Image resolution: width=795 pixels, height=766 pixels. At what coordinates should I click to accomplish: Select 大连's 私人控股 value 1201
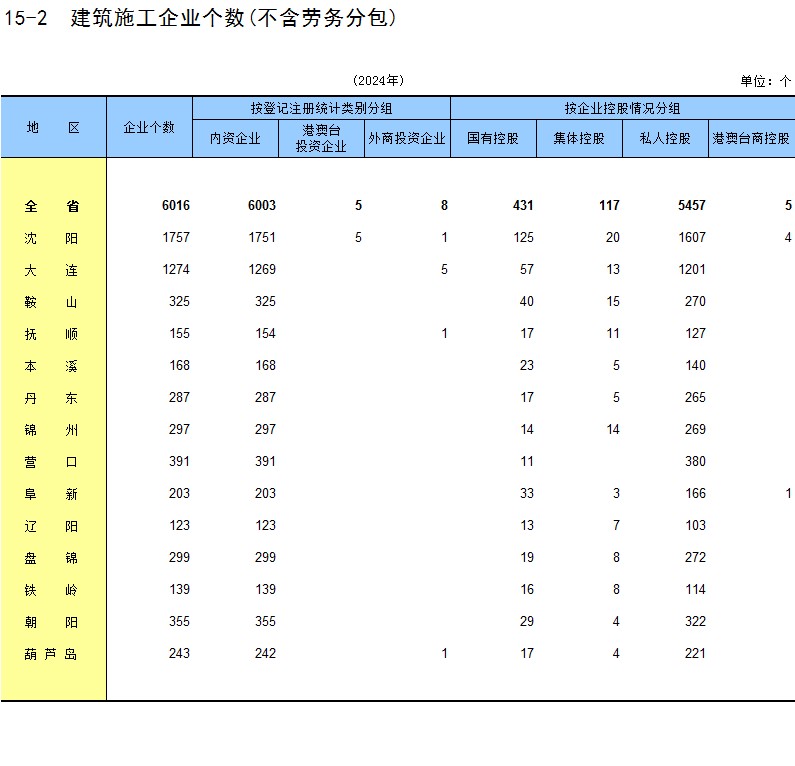pos(689,270)
